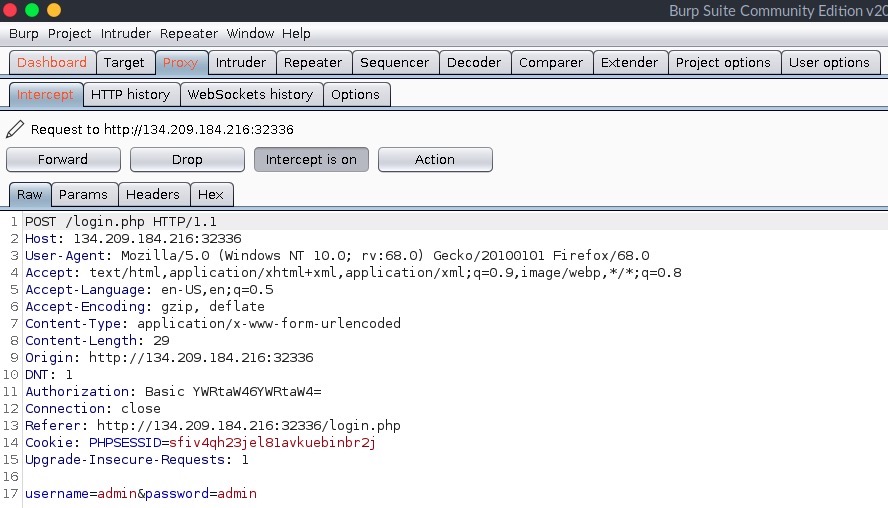The image size is (888, 508).
Task: Drop the intercepted request
Action: click(187, 160)
